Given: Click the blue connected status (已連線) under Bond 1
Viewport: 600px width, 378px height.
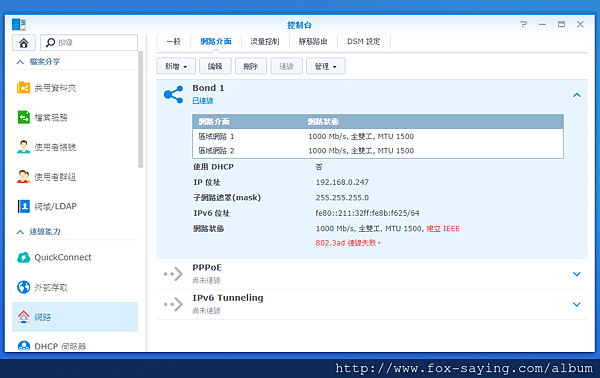Looking at the screenshot, I should 203,101.
